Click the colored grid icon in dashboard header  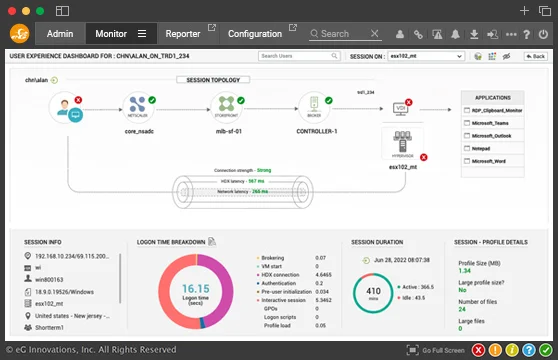(x=492, y=56)
